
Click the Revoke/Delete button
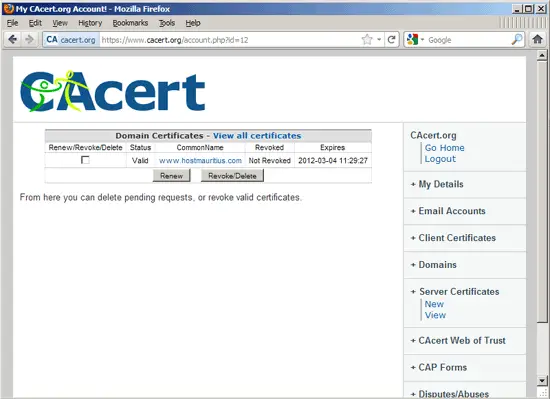[232, 176]
